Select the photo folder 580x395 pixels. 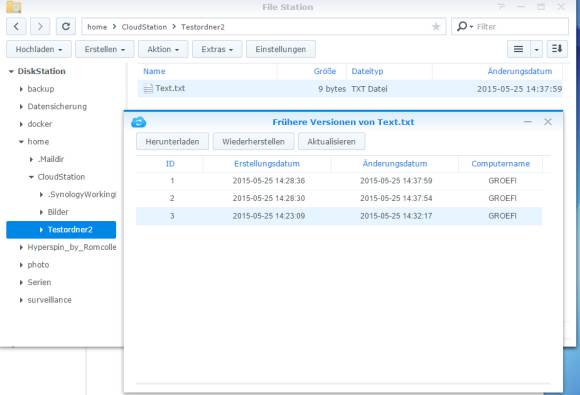pyautogui.click(x=38, y=265)
